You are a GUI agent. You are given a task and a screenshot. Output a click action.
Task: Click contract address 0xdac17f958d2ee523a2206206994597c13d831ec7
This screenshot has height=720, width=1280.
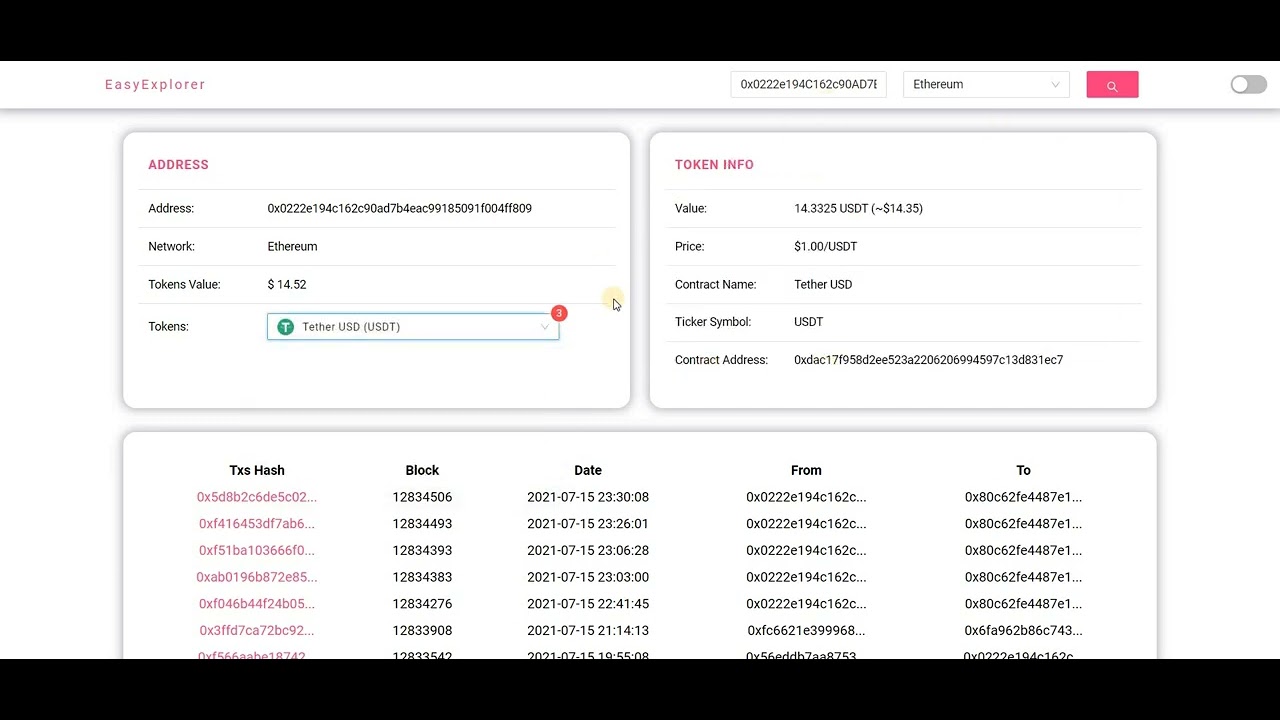pos(928,360)
